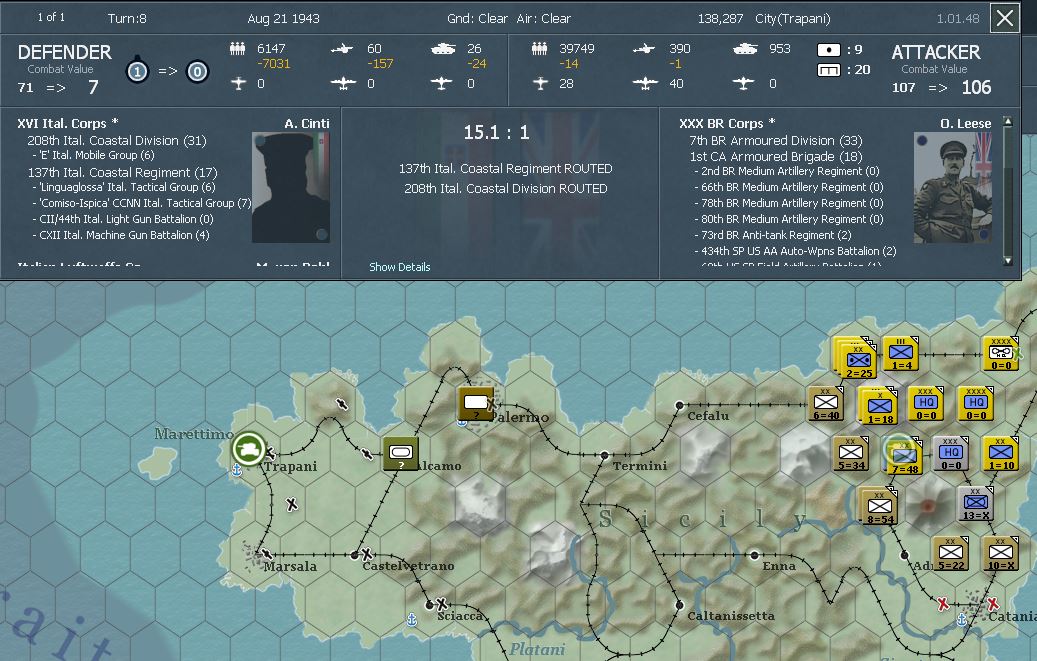Click the '15.1 : 1' odds ratio

click(496, 132)
